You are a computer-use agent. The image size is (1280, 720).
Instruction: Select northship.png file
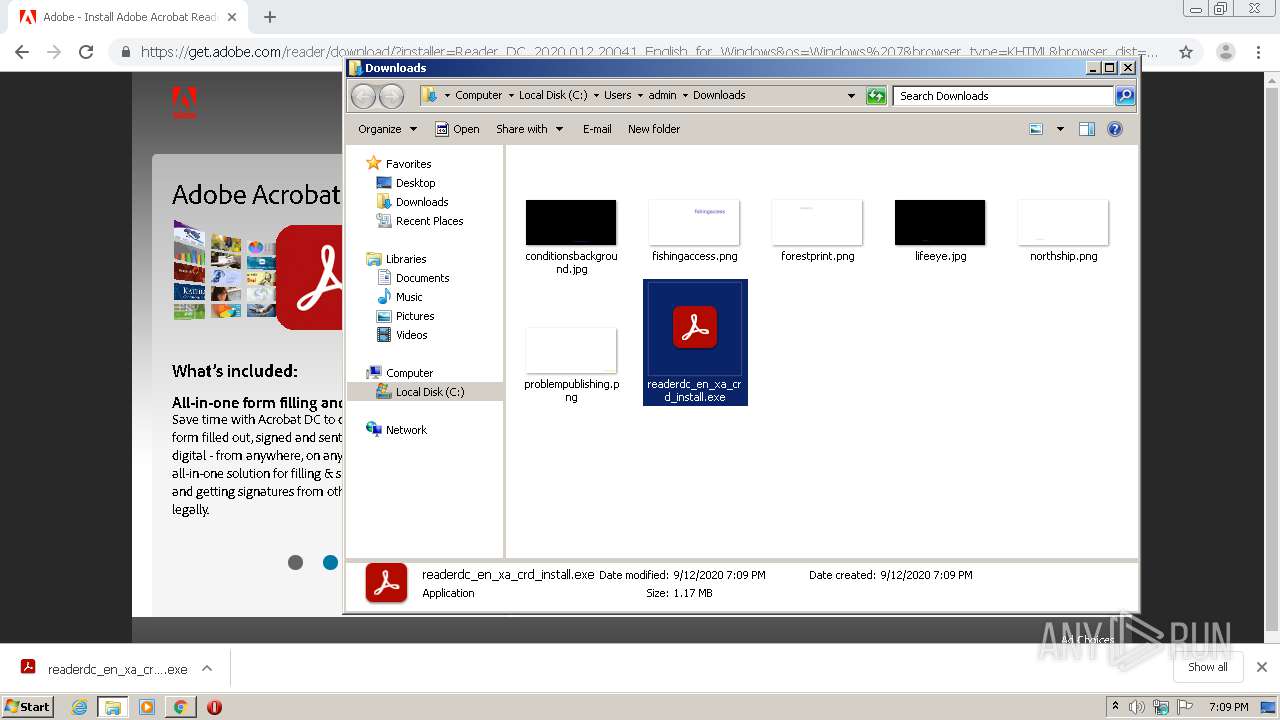(x=1063, y=231)
